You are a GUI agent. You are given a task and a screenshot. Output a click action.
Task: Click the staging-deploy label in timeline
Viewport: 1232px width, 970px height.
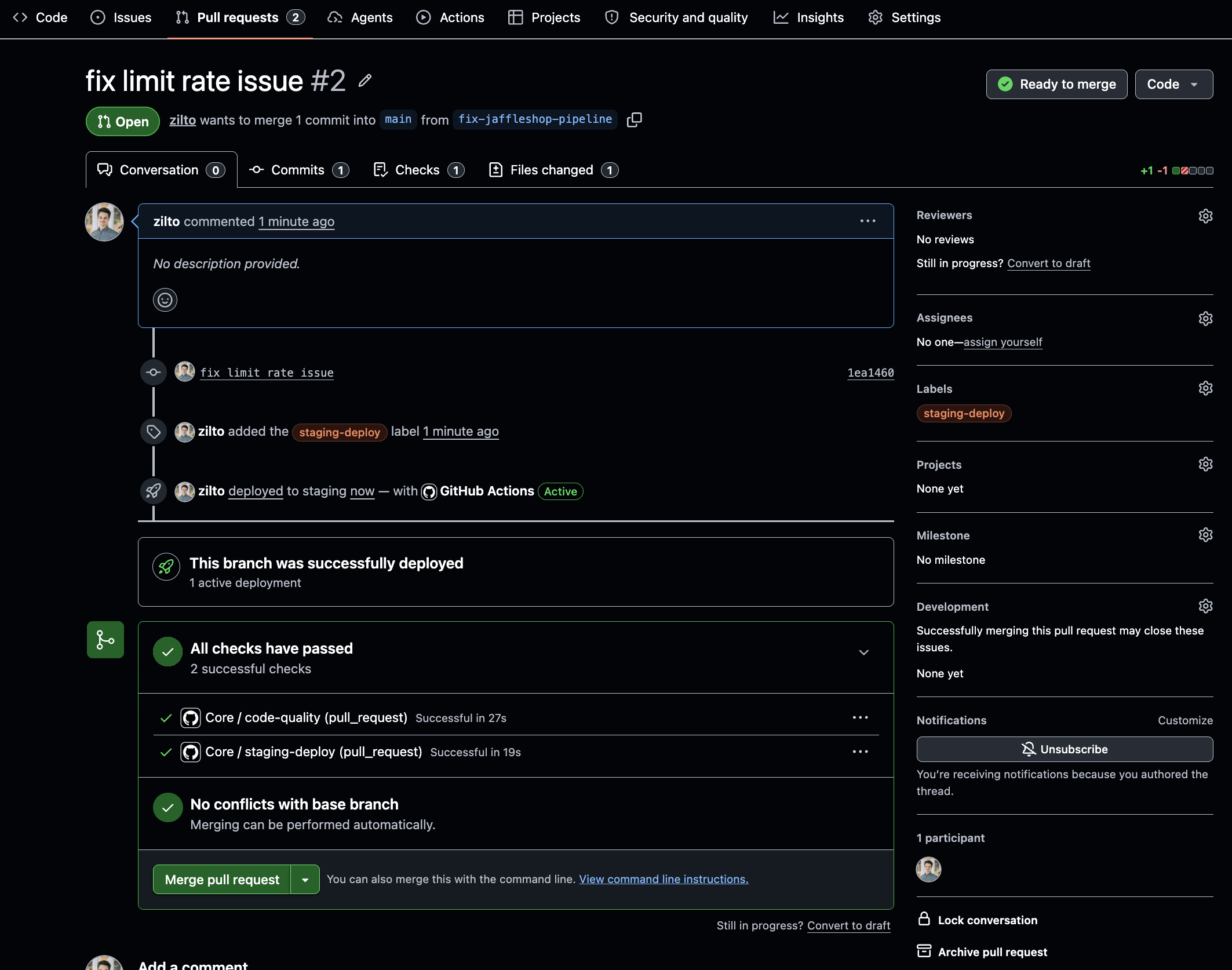tap(340, 432)
